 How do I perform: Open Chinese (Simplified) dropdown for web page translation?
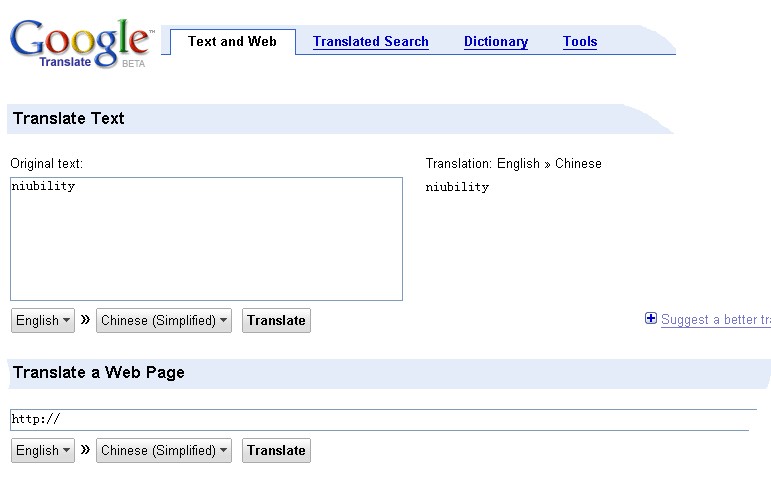coord(164,450)
